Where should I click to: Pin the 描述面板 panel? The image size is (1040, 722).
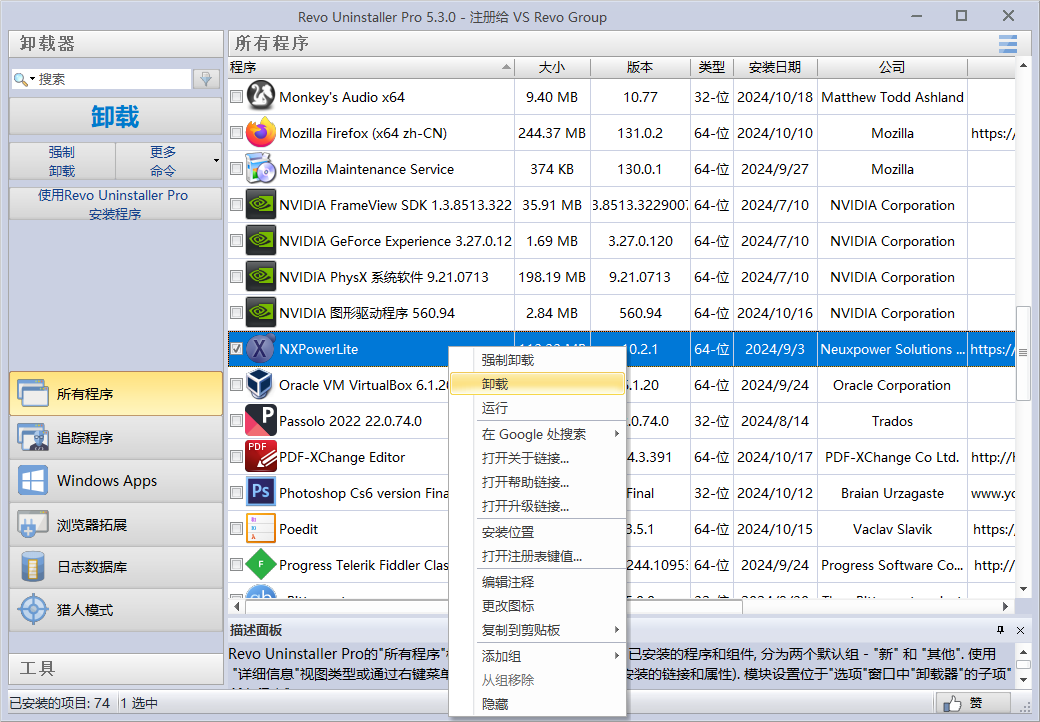coord(1000,630)
